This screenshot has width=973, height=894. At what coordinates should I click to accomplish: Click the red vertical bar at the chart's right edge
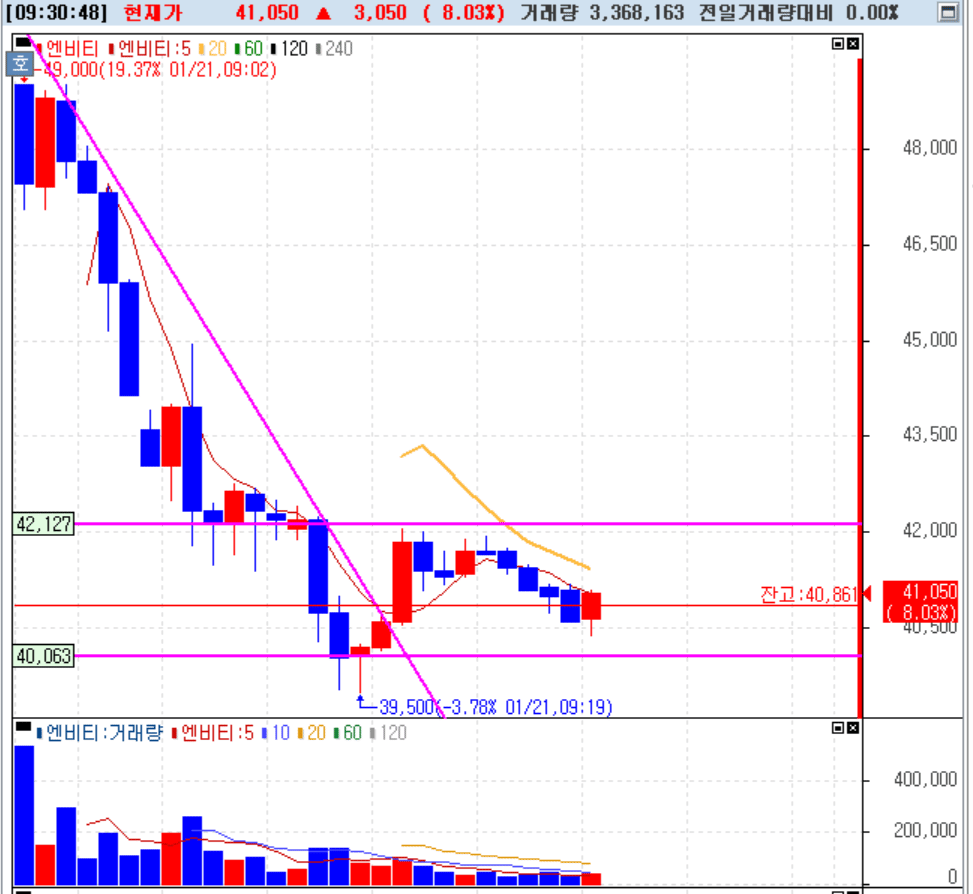coord(859,388)
